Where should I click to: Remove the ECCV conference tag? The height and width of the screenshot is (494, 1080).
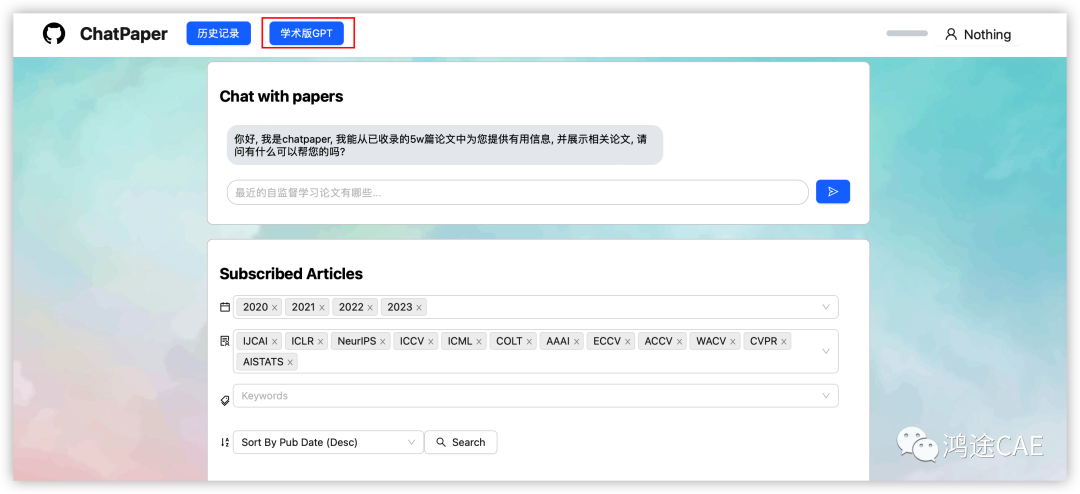[627, 341]
